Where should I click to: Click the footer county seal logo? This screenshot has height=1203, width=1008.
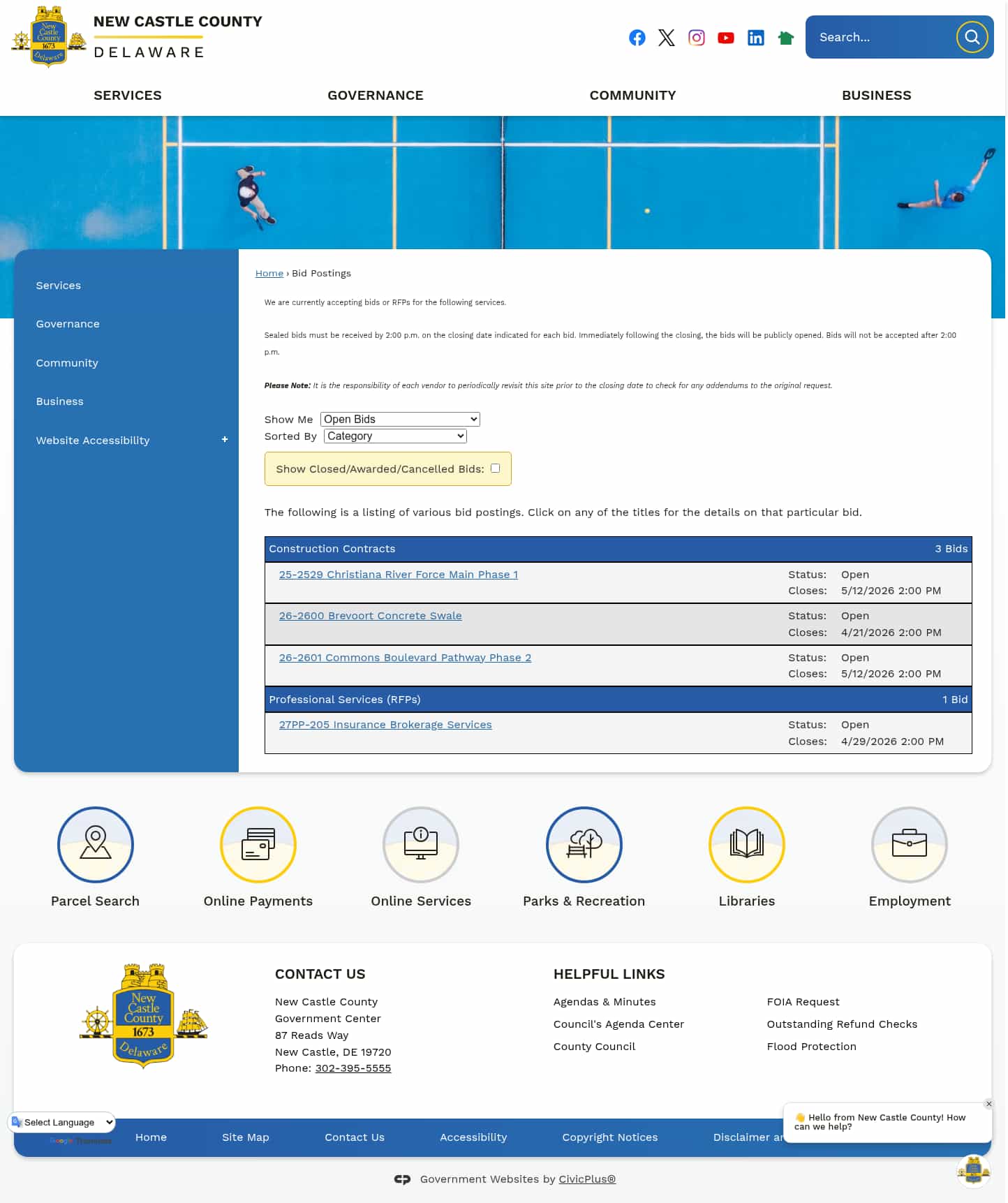coord(144,1016)
